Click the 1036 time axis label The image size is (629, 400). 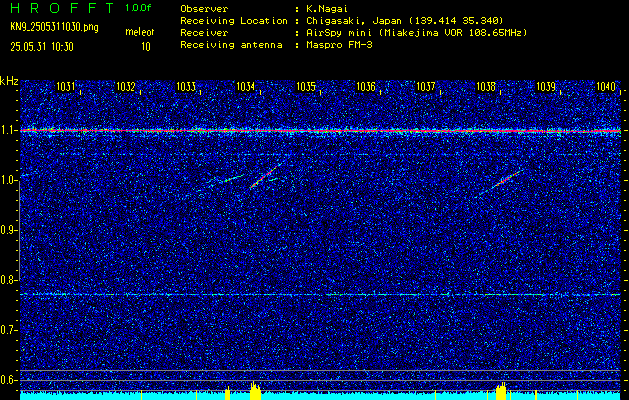tap(366, 86)
